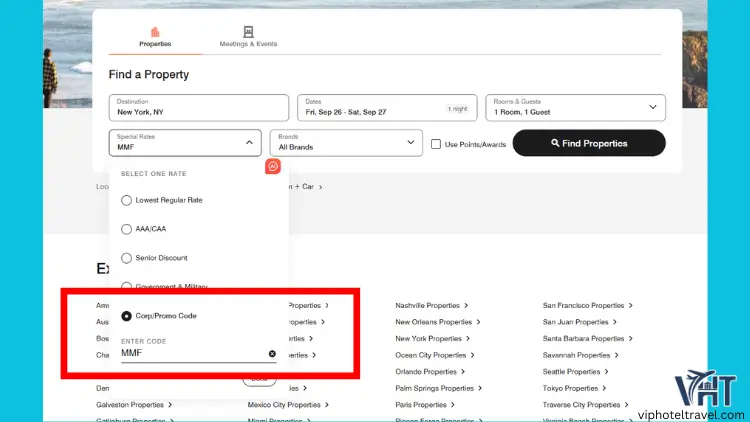Clear the promo code with the X icon
The height and width of the screenshot is (422, 750).
[272, 354]
